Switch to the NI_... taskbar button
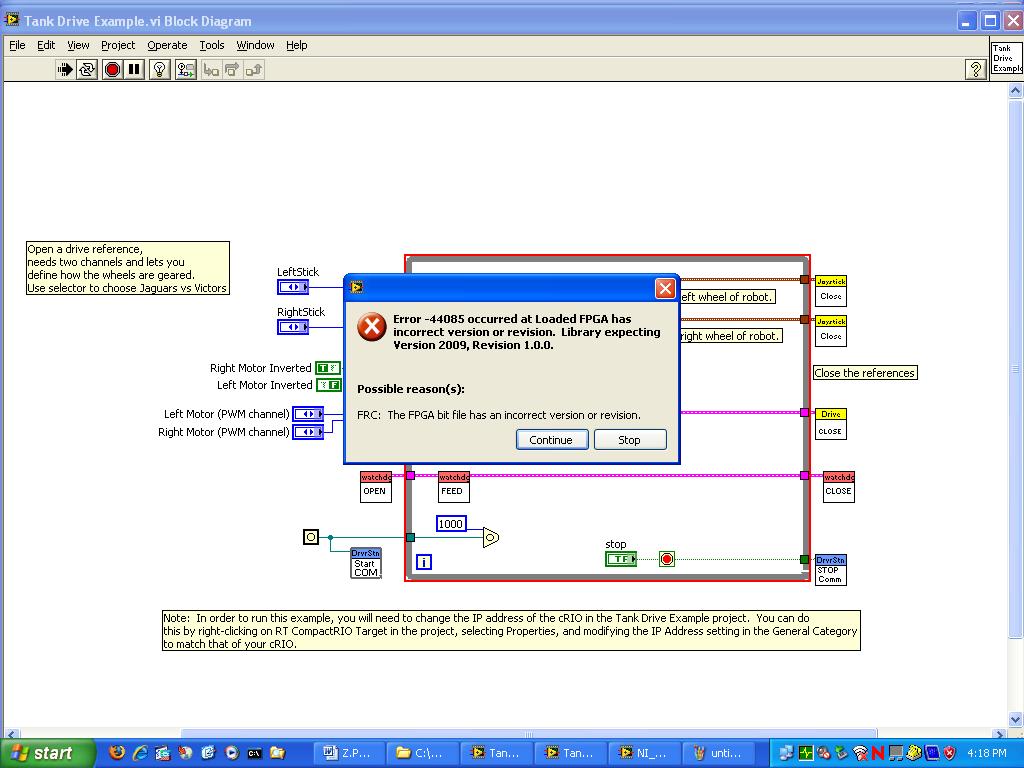Screen dimensions: 1024x768 (x=645, y=753)
